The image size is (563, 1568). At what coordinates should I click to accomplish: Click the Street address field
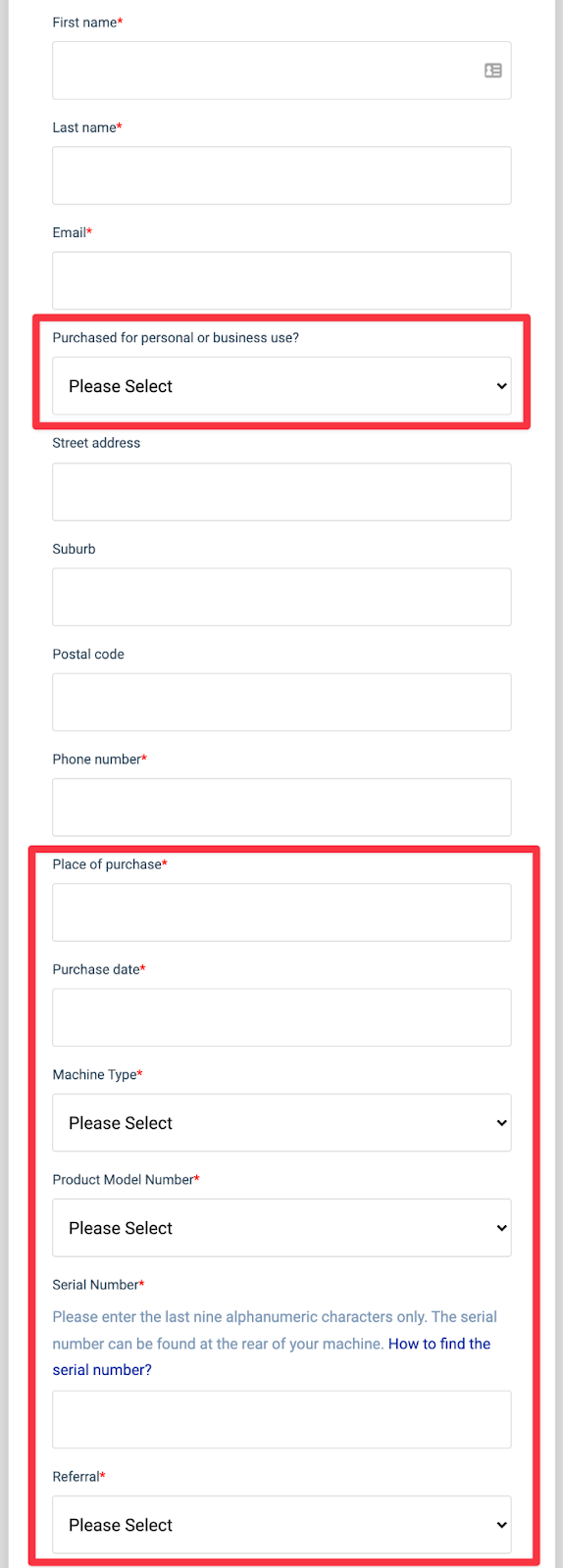pyautogui.click(x=281, y=492)
